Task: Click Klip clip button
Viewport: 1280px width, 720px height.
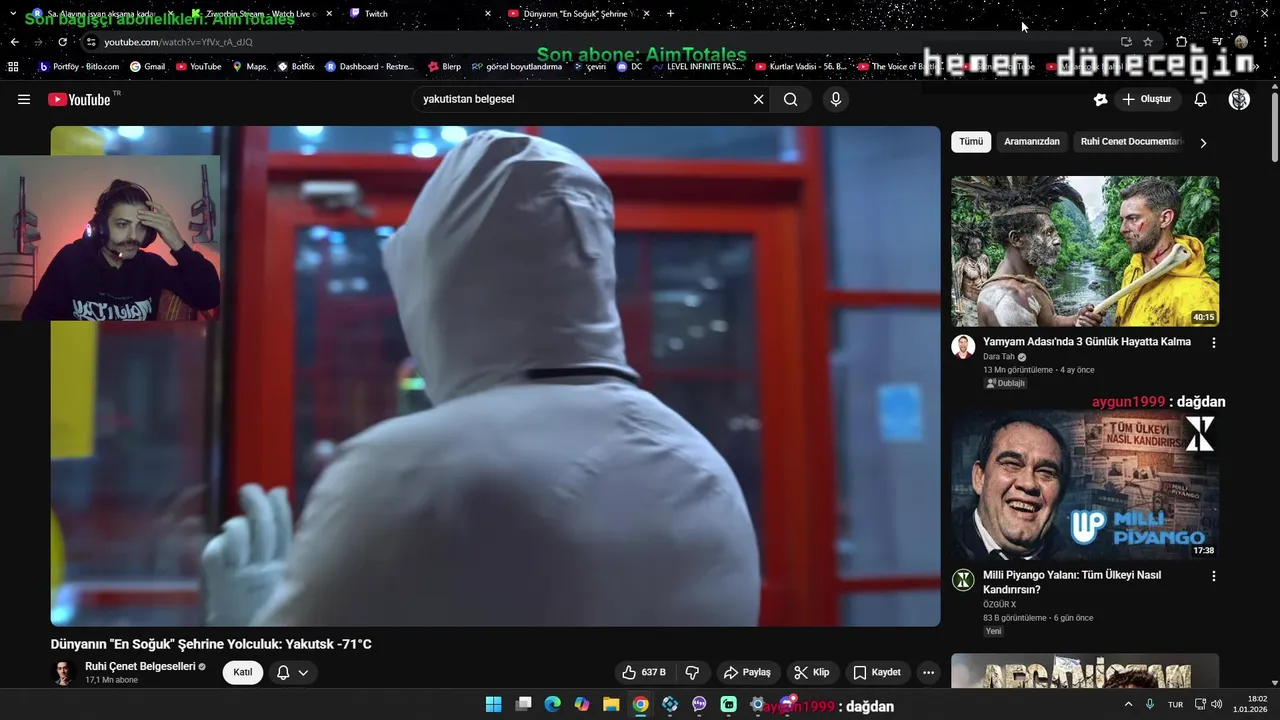Action: [x=811, y=672]
